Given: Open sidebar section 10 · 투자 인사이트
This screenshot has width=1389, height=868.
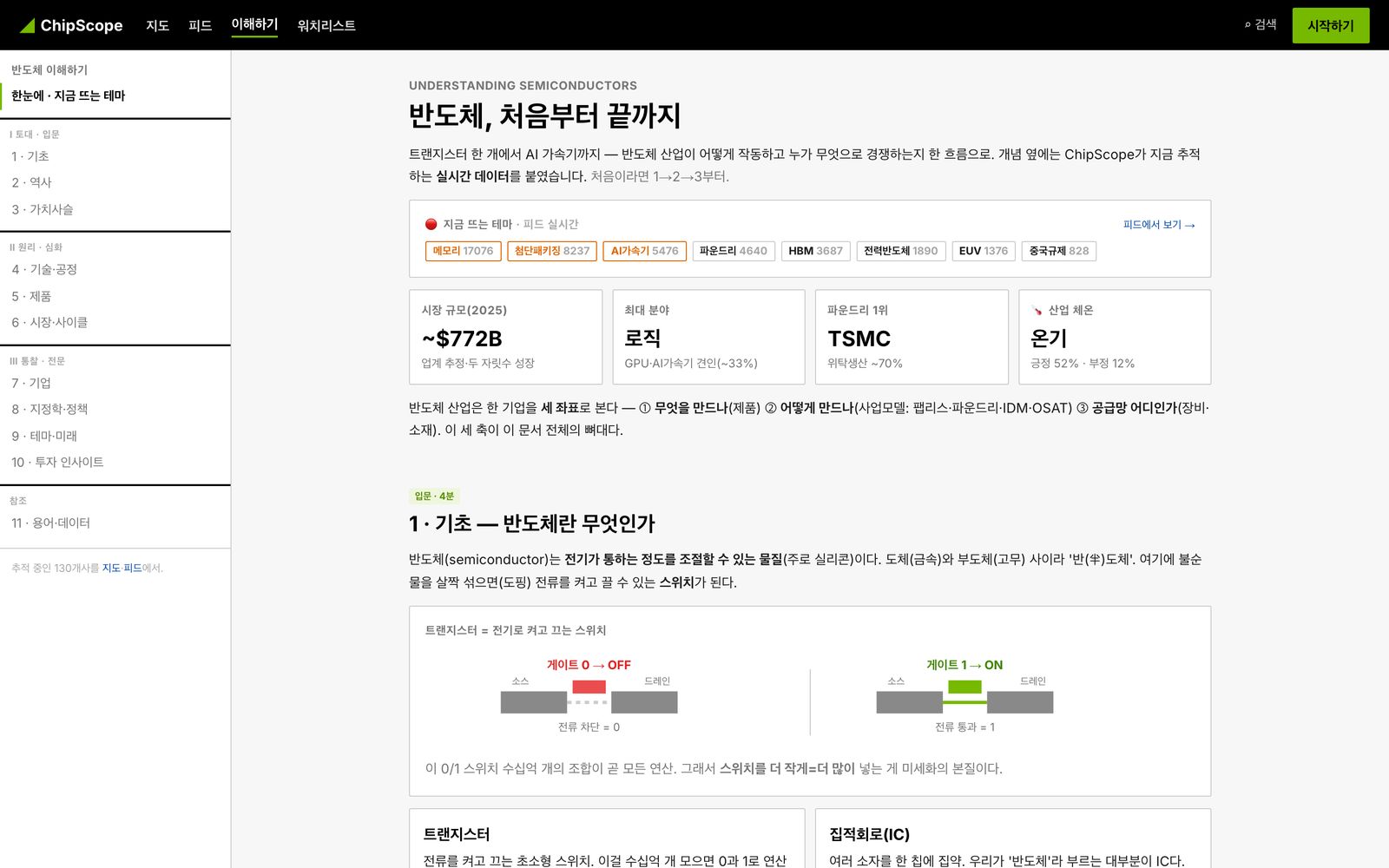Looking at the screenshot, I should (115, 462).
